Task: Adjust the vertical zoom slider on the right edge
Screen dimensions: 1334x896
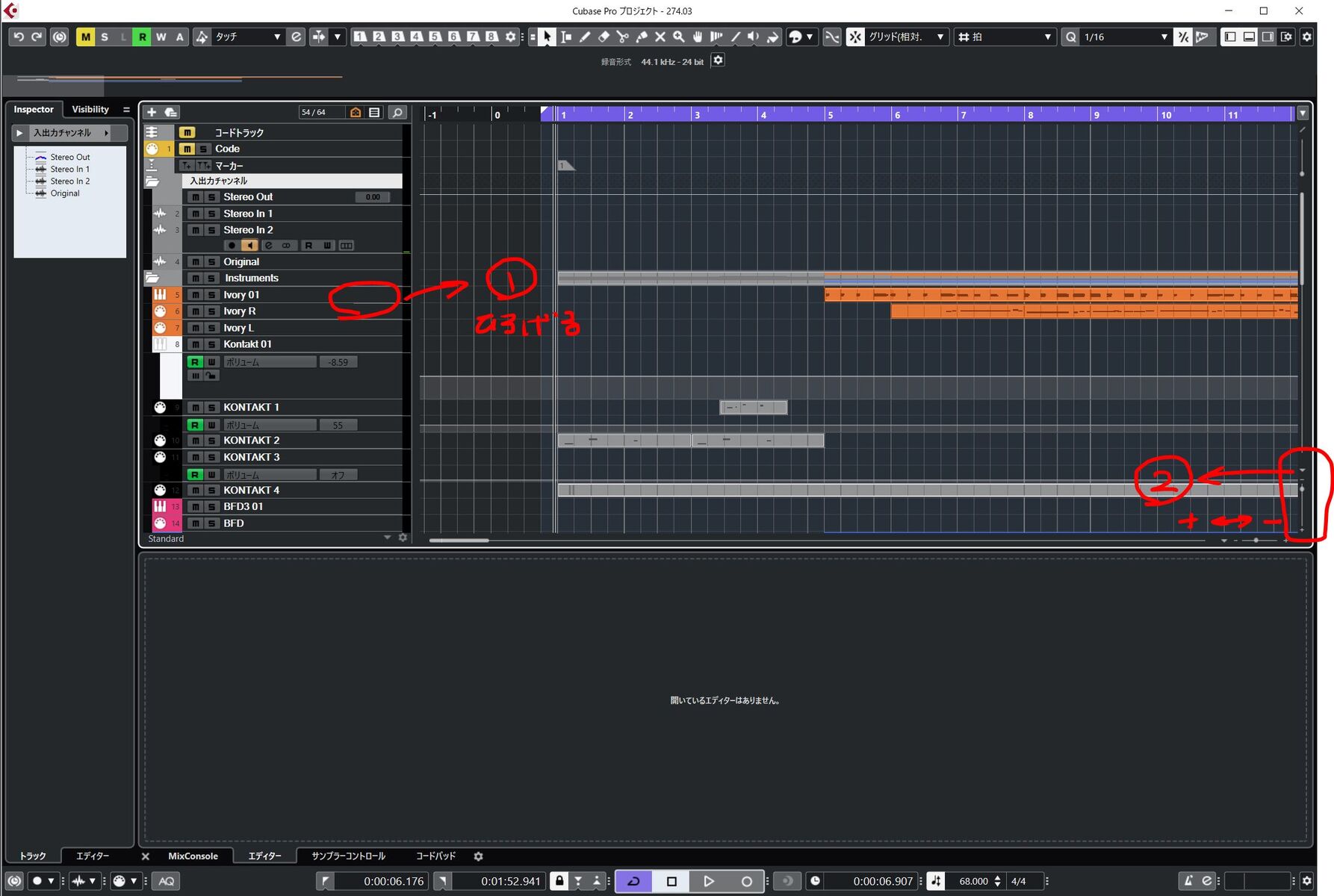Action: (x=1302, y=489)
